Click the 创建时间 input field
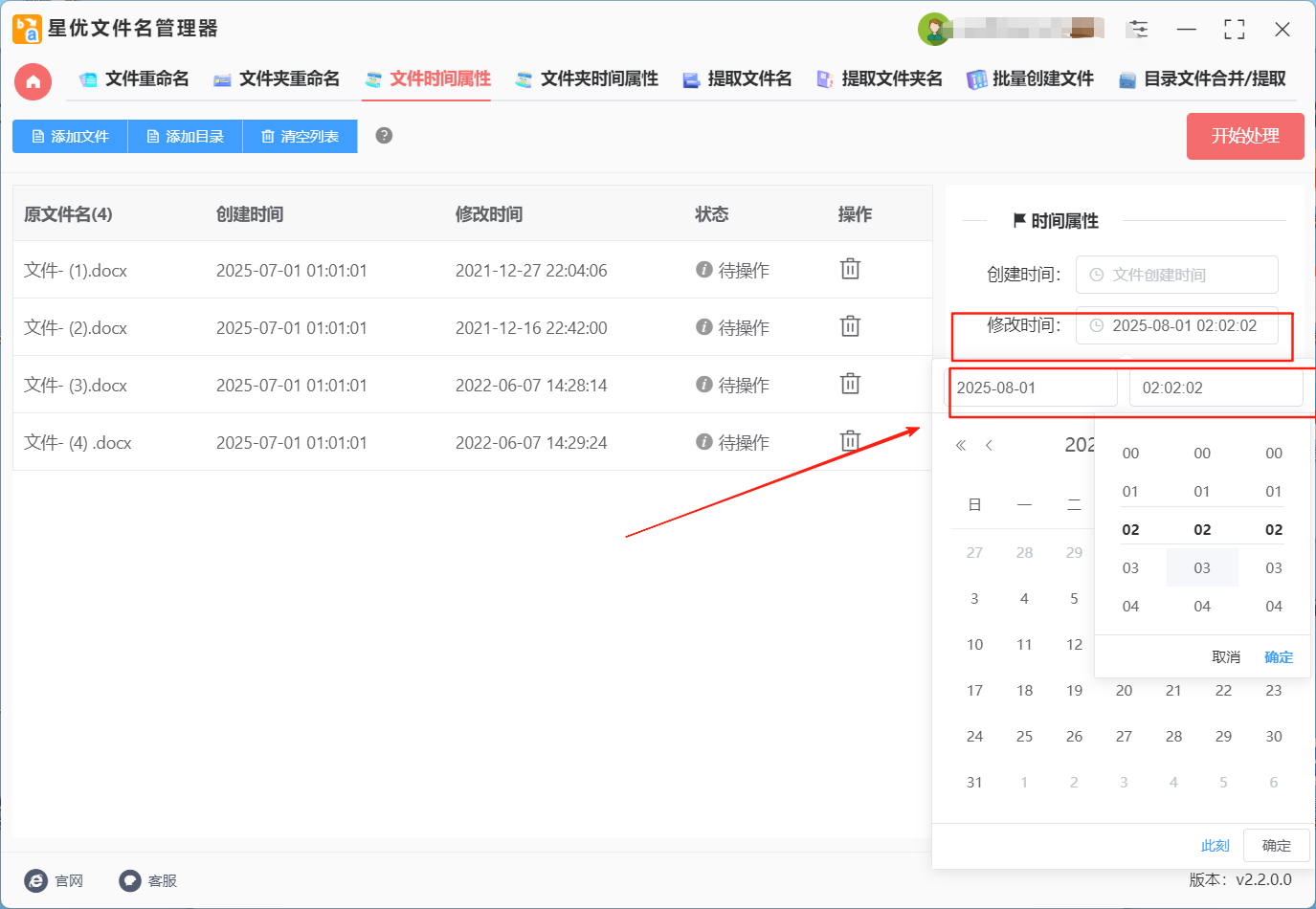The width and height of the screenshot is (1316, 909). click(1177, 275)
